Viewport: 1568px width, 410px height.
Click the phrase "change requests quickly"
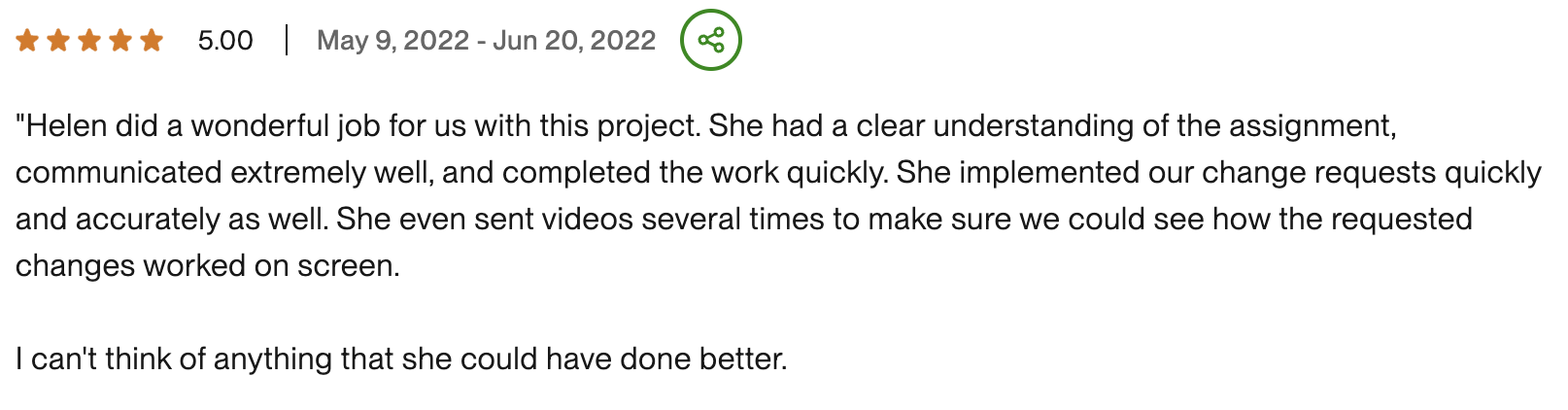[1372, 173]
